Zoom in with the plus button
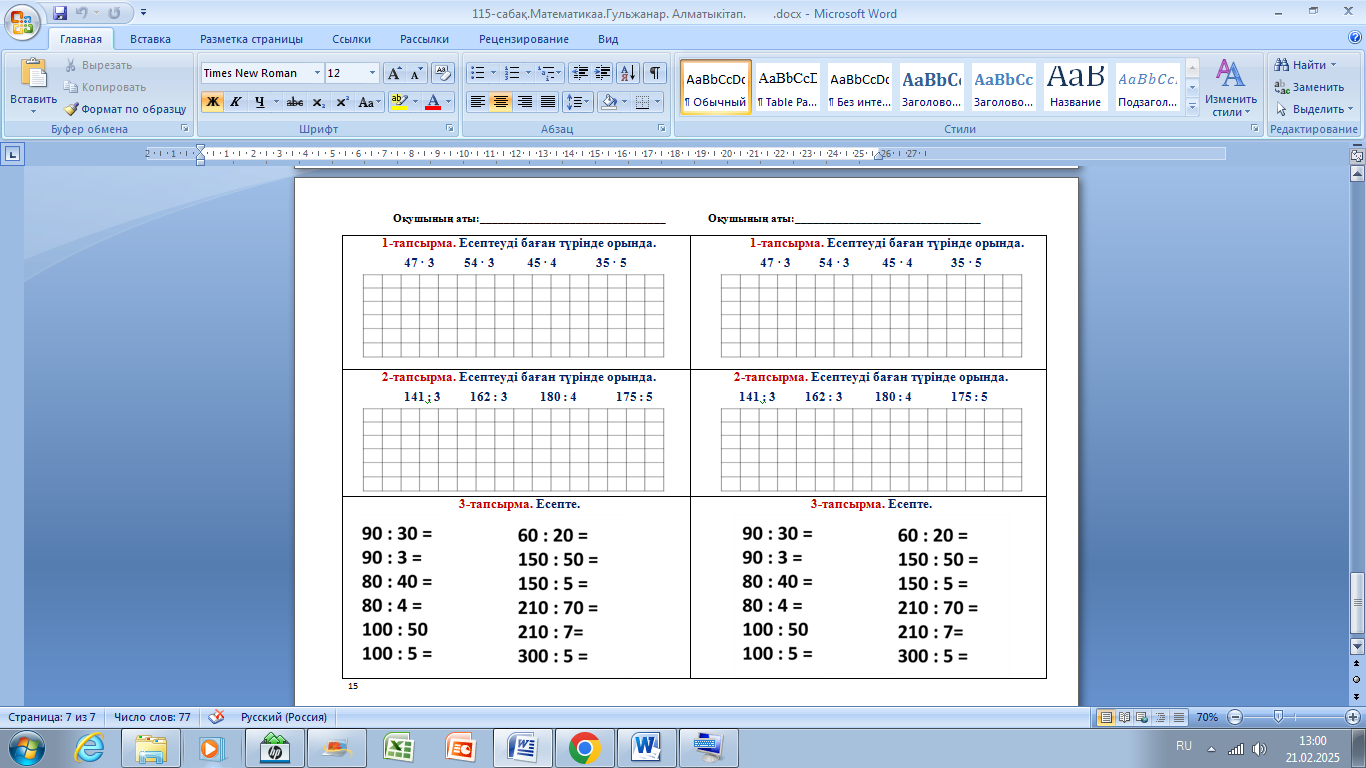 (x=1352, y=717)
